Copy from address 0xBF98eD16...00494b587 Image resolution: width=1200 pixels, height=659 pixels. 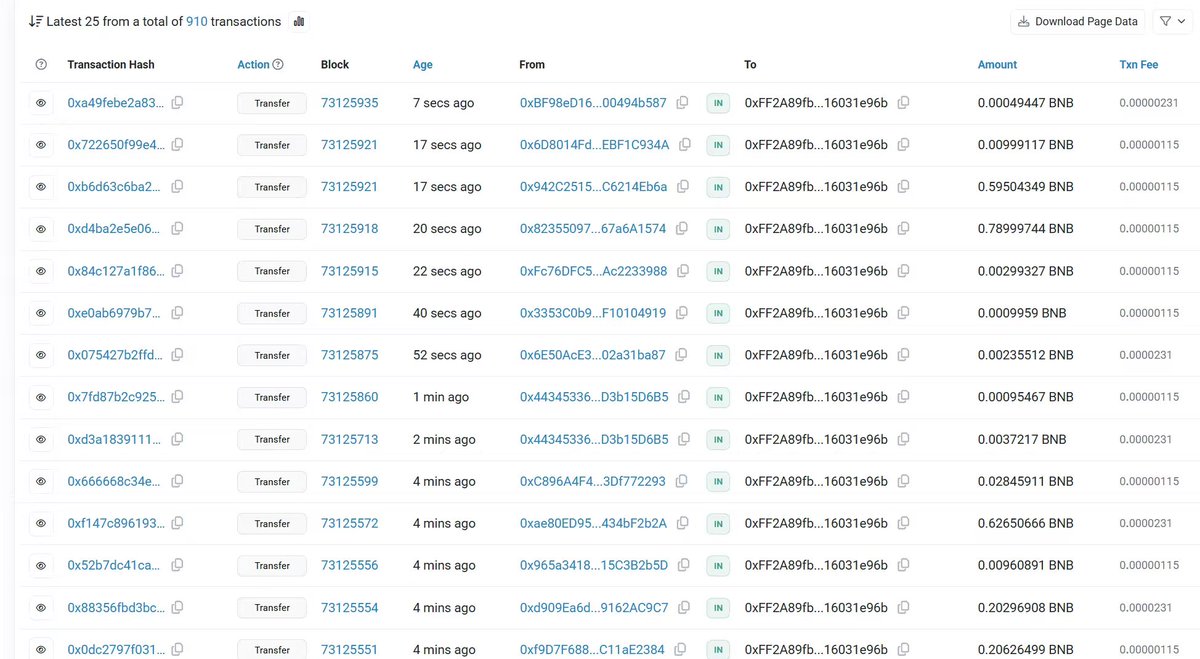(683, 103)
